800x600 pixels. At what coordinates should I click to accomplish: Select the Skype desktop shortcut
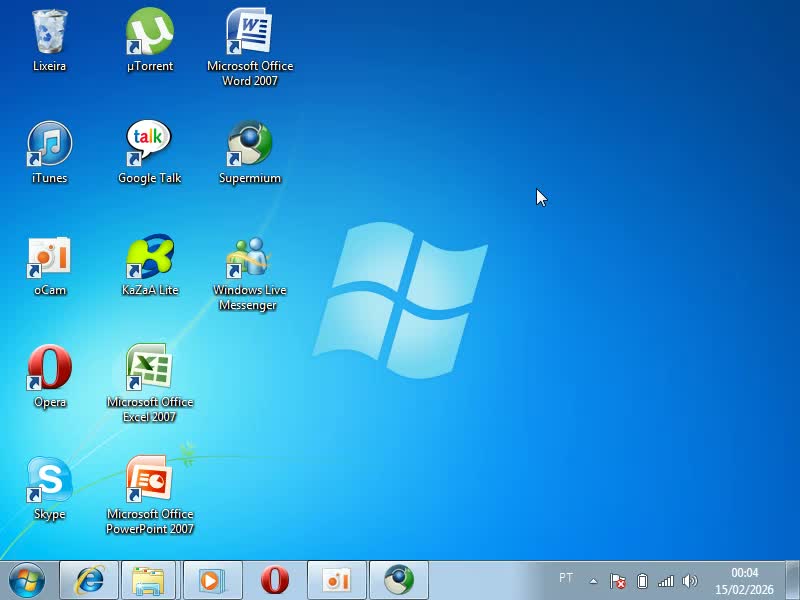click(49, 481)
